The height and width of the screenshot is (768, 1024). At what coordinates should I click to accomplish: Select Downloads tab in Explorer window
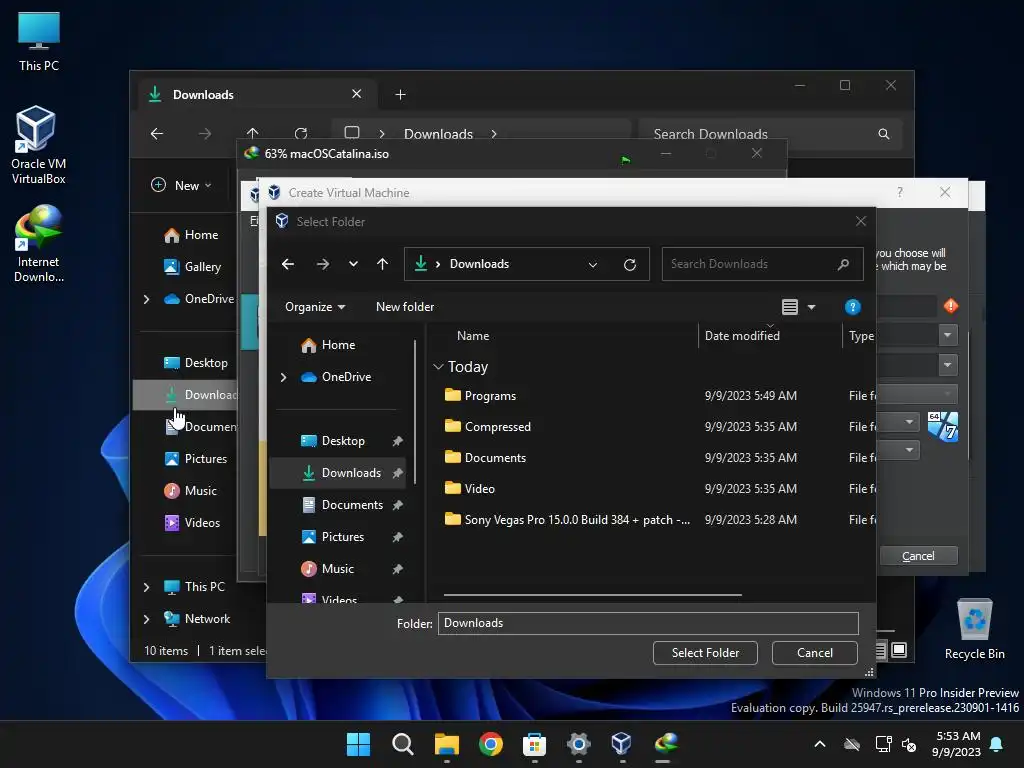(x=257, y=95)
